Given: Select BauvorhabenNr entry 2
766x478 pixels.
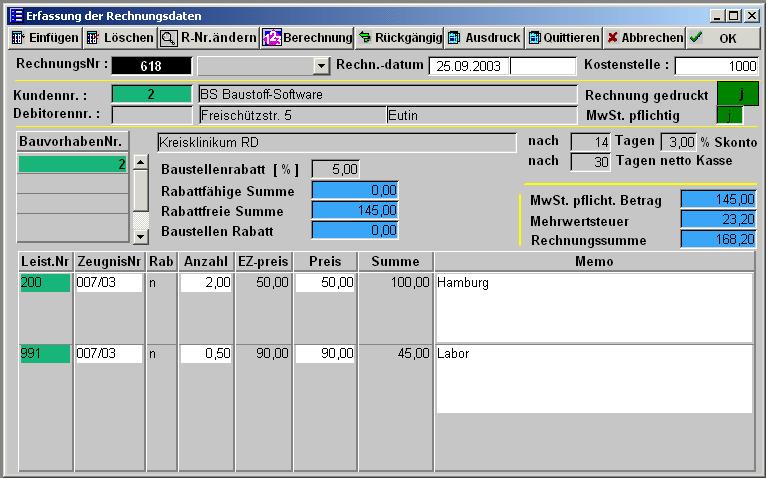Looking at the screenshot, I should pos(73,164).
